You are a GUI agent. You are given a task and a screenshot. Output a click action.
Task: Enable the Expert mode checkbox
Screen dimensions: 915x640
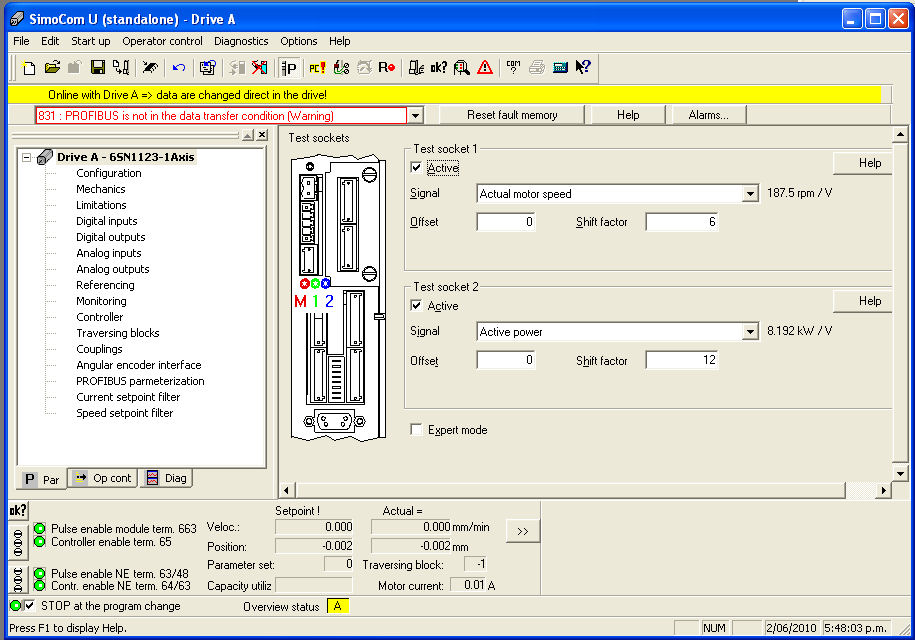(416, 429)
